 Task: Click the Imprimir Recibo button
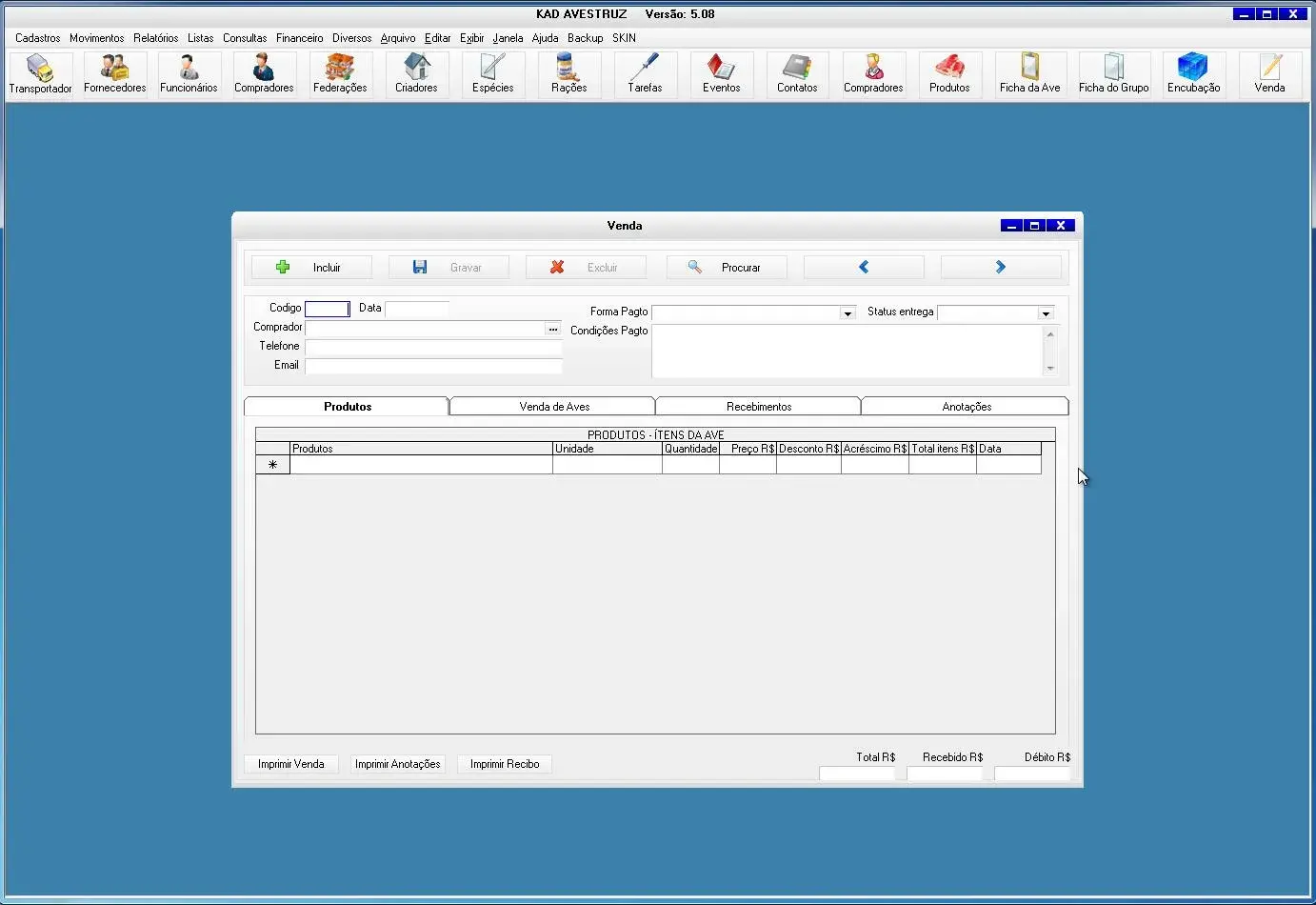pyautogui.click(x=505, y=764)
